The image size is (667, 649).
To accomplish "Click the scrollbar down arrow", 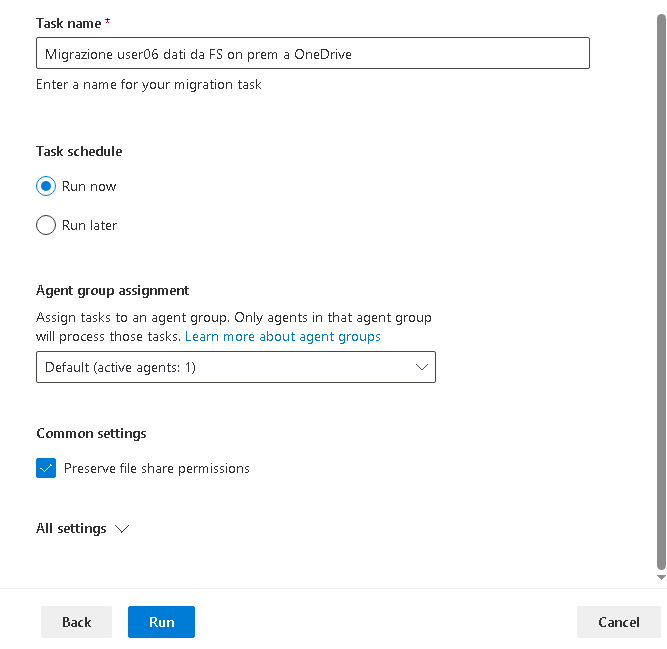I will 661,577.
